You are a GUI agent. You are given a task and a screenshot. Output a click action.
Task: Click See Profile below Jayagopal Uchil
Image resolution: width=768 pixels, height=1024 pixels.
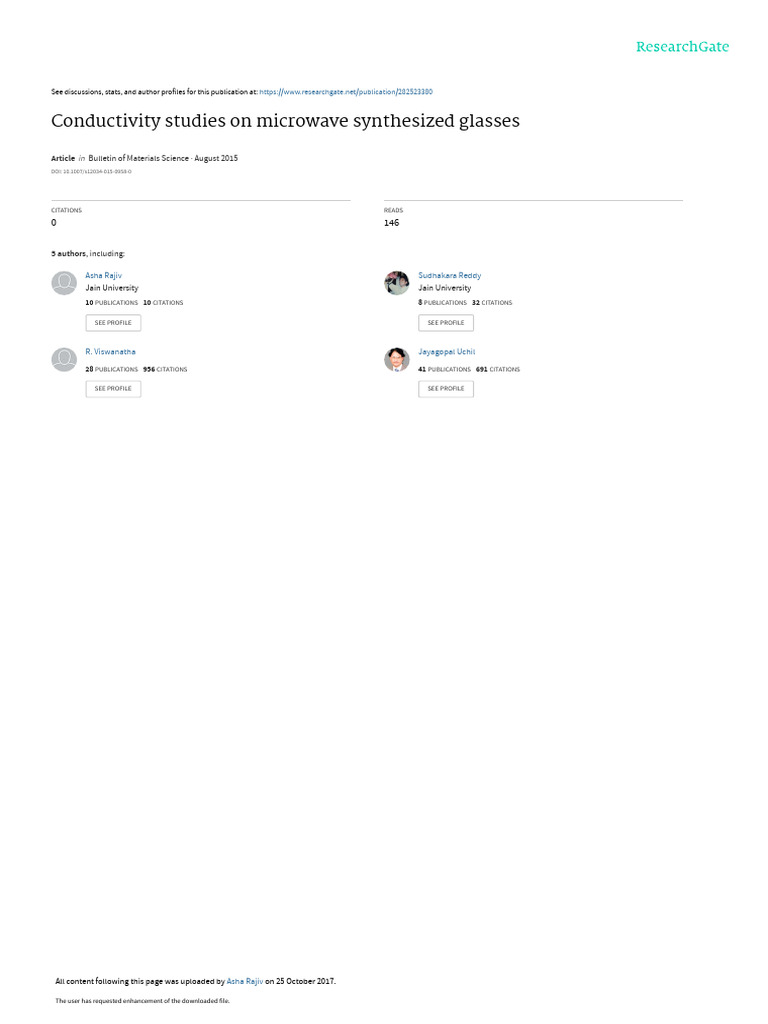click(x=446, y=388)
